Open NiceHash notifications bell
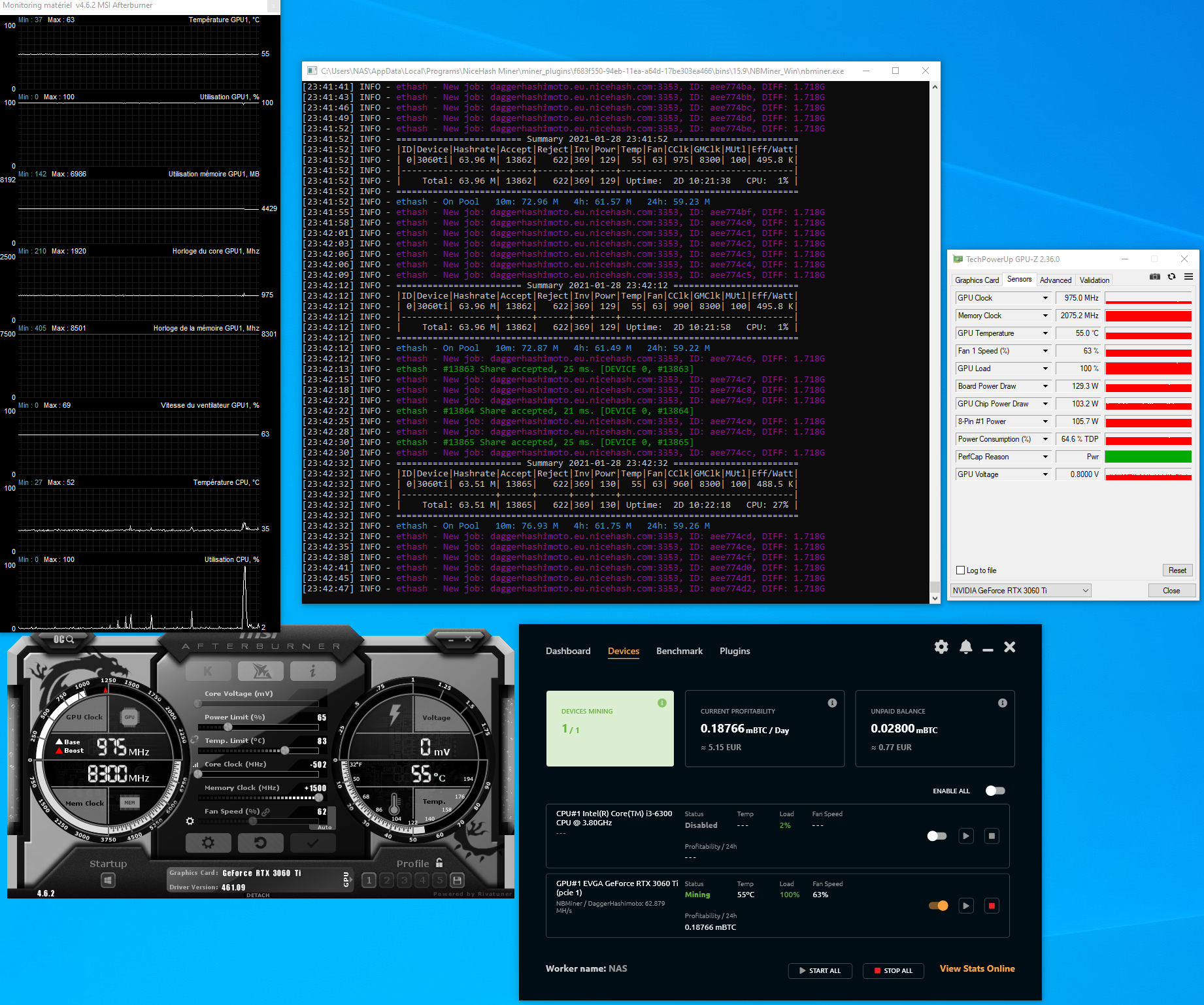The image size is (1204, 1005). tap(965, 647)
